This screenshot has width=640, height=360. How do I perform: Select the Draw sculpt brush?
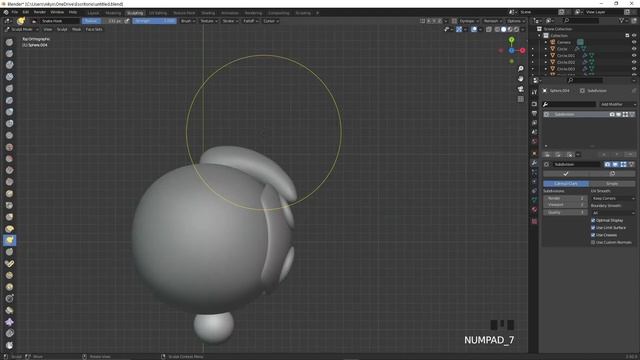coord(9,42)
